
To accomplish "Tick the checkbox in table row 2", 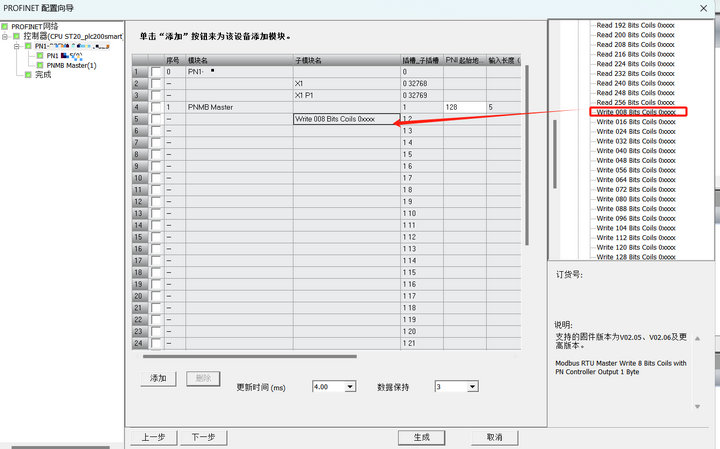I will (x=156, y=84).
